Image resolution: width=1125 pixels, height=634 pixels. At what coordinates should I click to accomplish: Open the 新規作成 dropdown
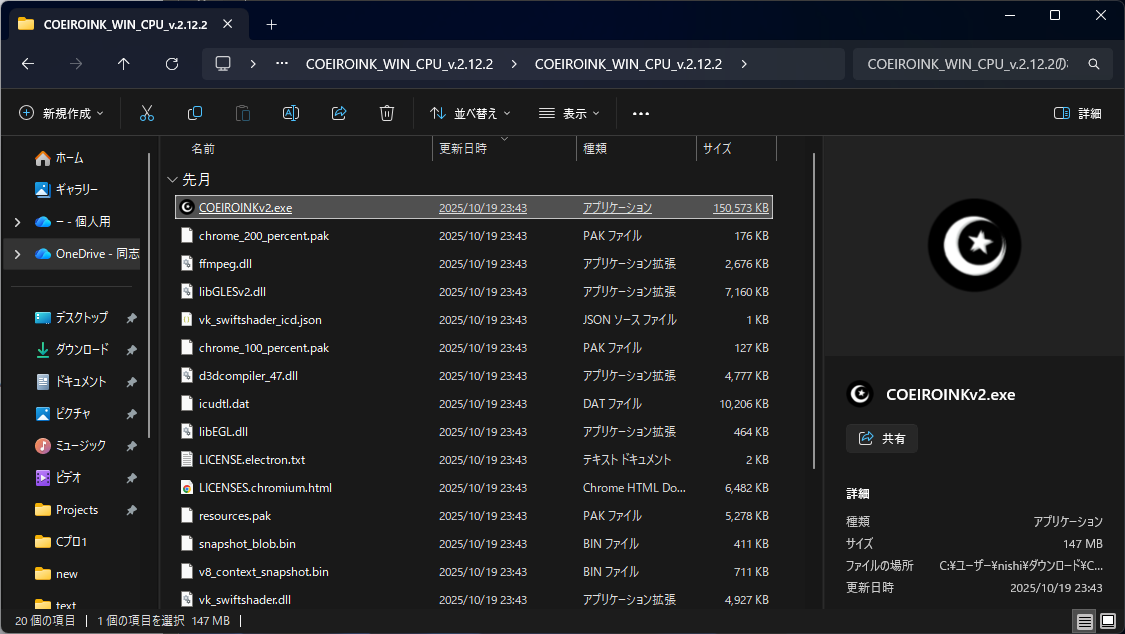coord(61,113)
